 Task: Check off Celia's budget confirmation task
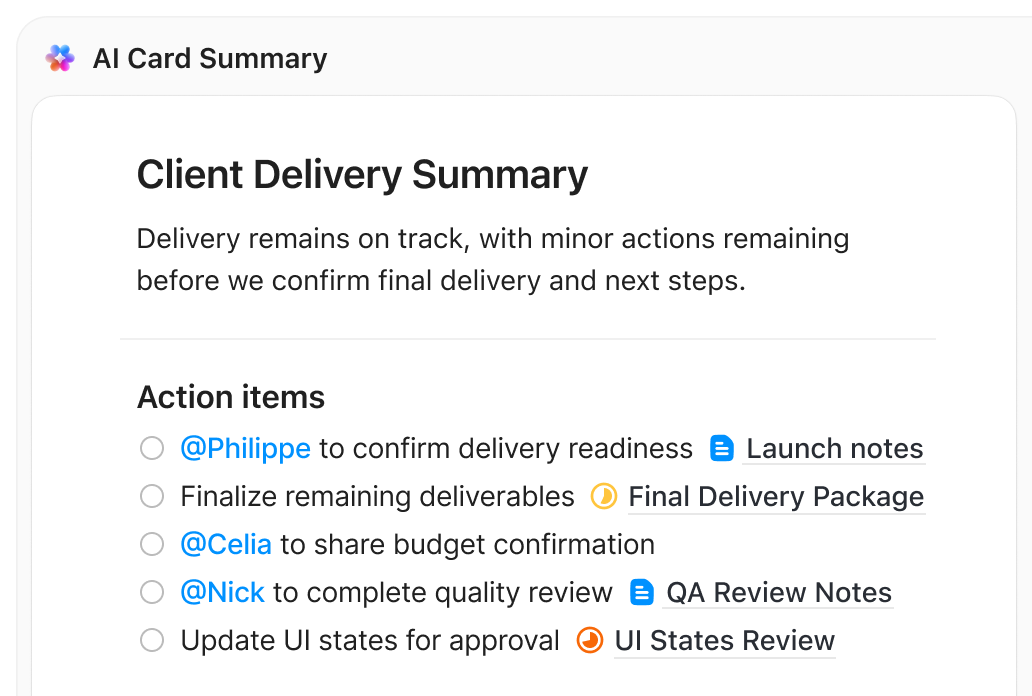(151, 544)
